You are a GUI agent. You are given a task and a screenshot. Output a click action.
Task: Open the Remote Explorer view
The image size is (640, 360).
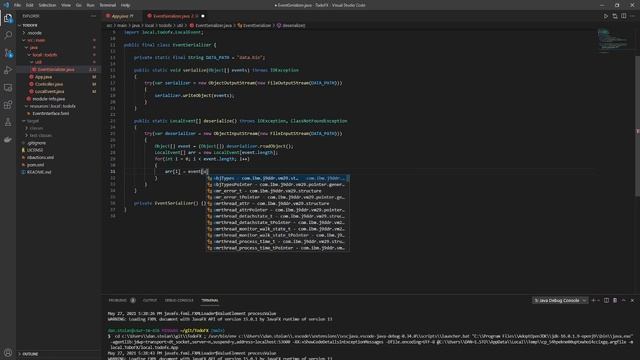[8, 87]
